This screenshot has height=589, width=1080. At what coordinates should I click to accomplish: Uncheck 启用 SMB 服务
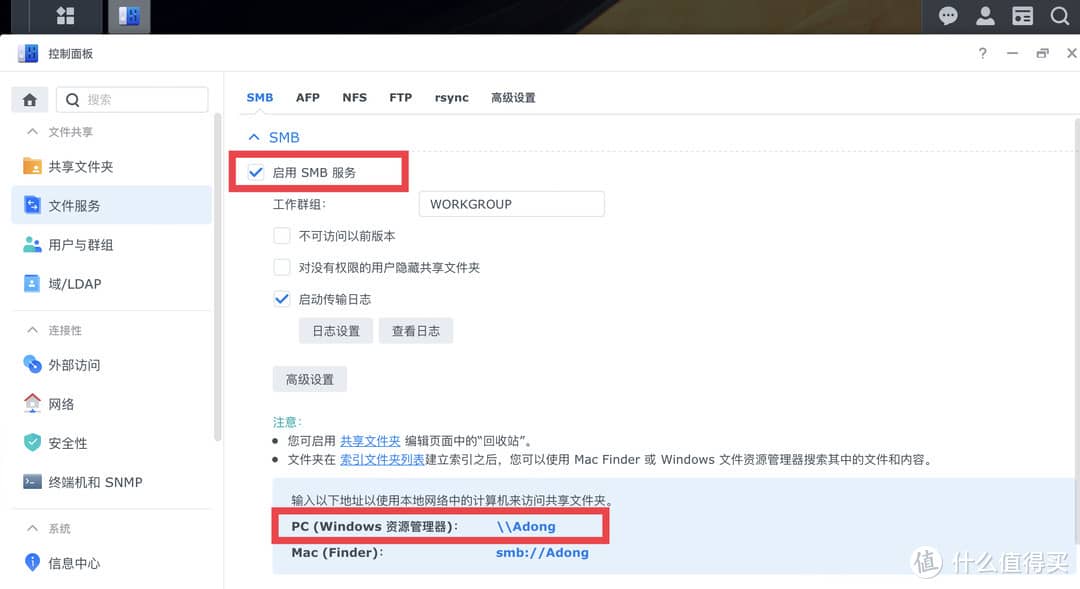point(256,171)
